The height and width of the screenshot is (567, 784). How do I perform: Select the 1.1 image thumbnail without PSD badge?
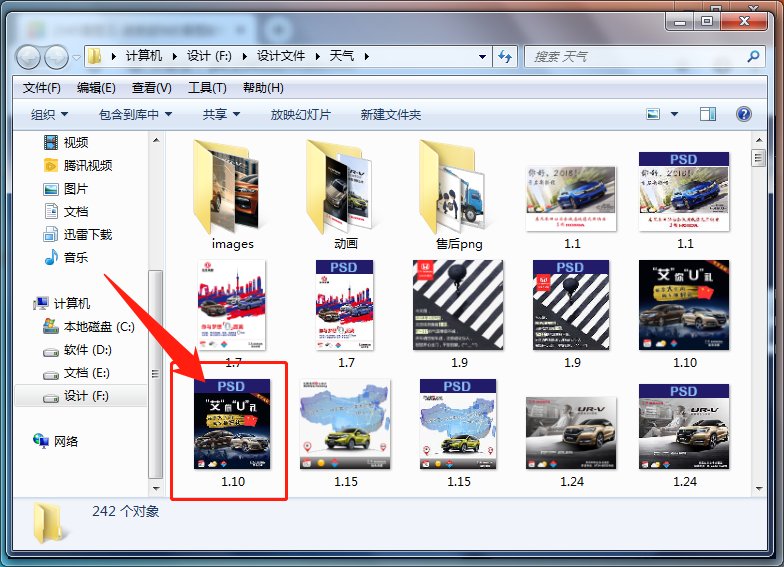(x=571, y=198)
